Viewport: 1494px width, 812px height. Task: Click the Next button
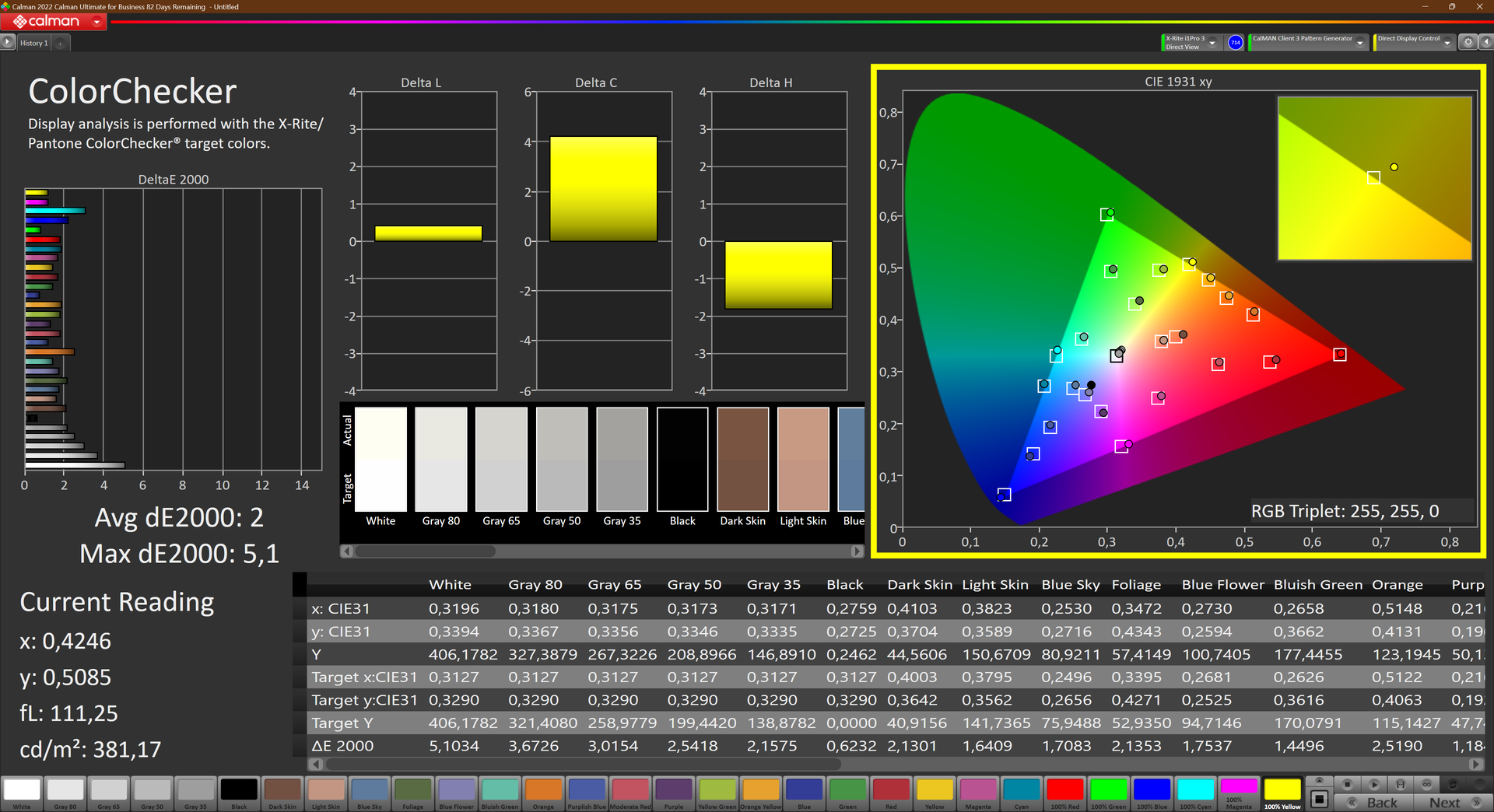coord(1452,803)
